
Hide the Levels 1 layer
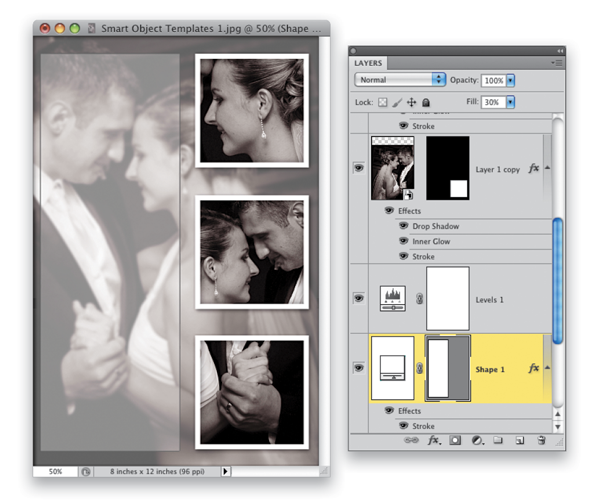tap(359, 298)
